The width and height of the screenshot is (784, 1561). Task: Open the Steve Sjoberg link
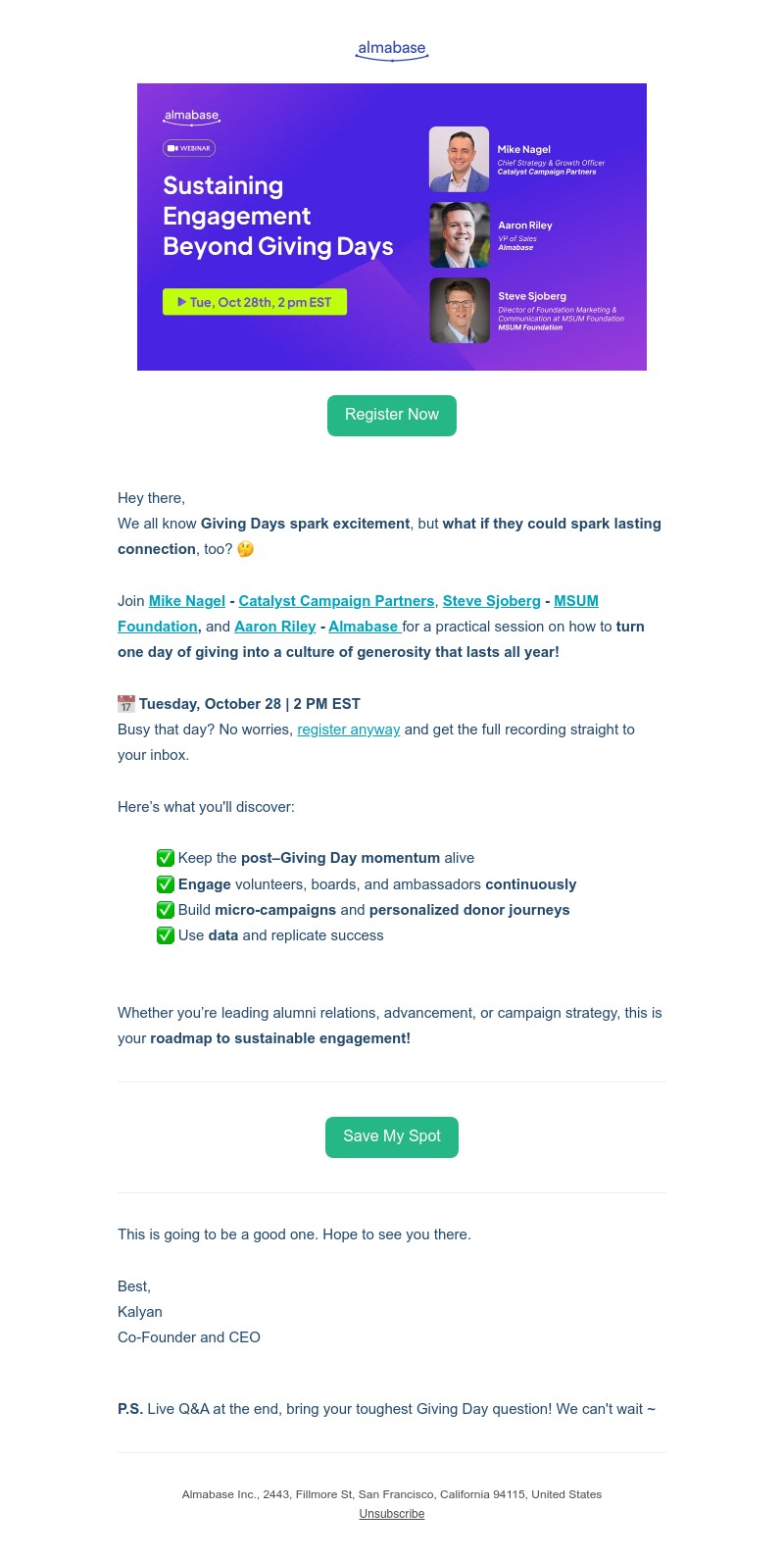[491, 601]
